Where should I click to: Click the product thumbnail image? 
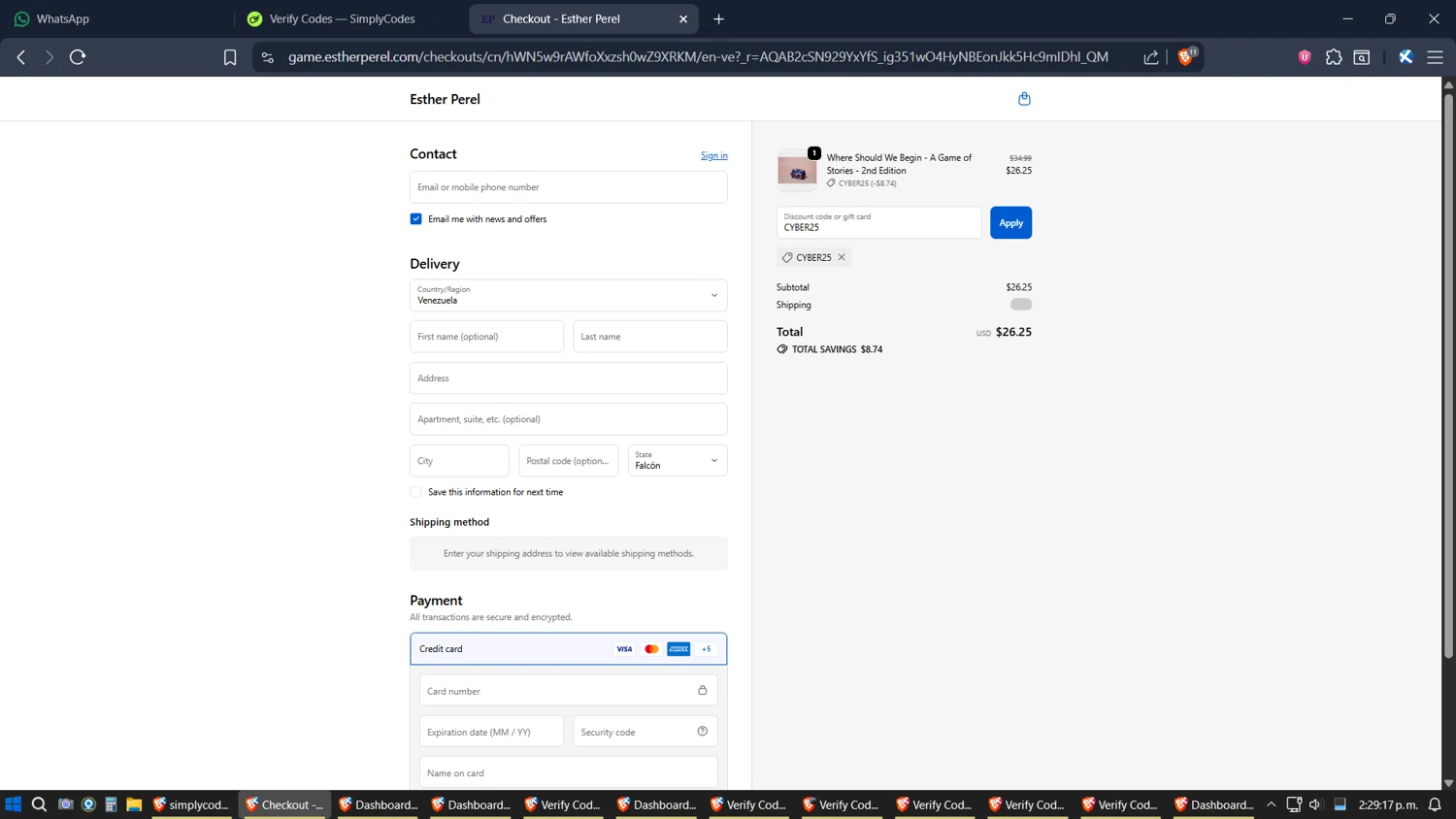(x=797, y=171)
